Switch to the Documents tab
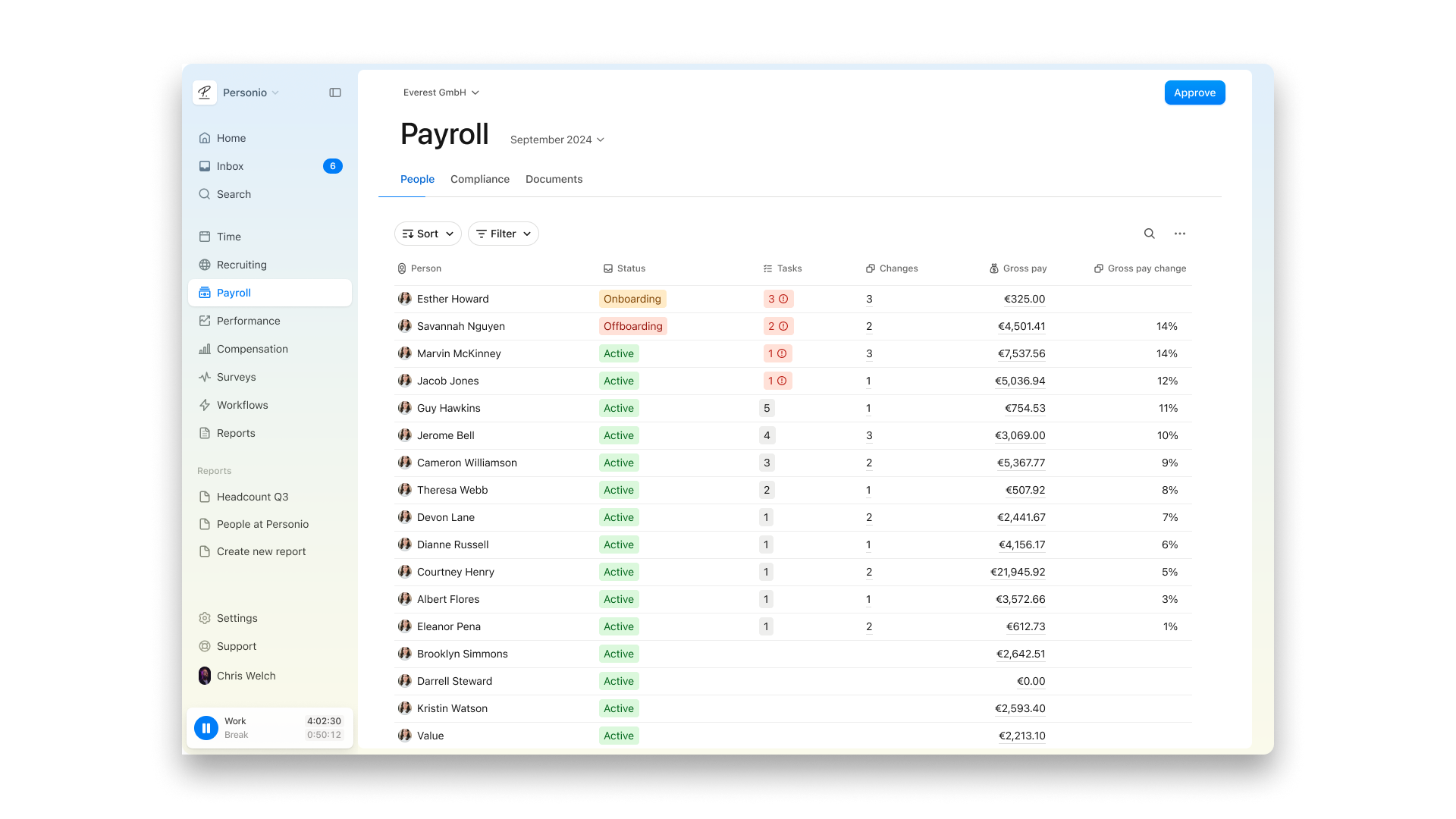The height and width of the screenshot is (819, 1456). click(x=554, y=179)
